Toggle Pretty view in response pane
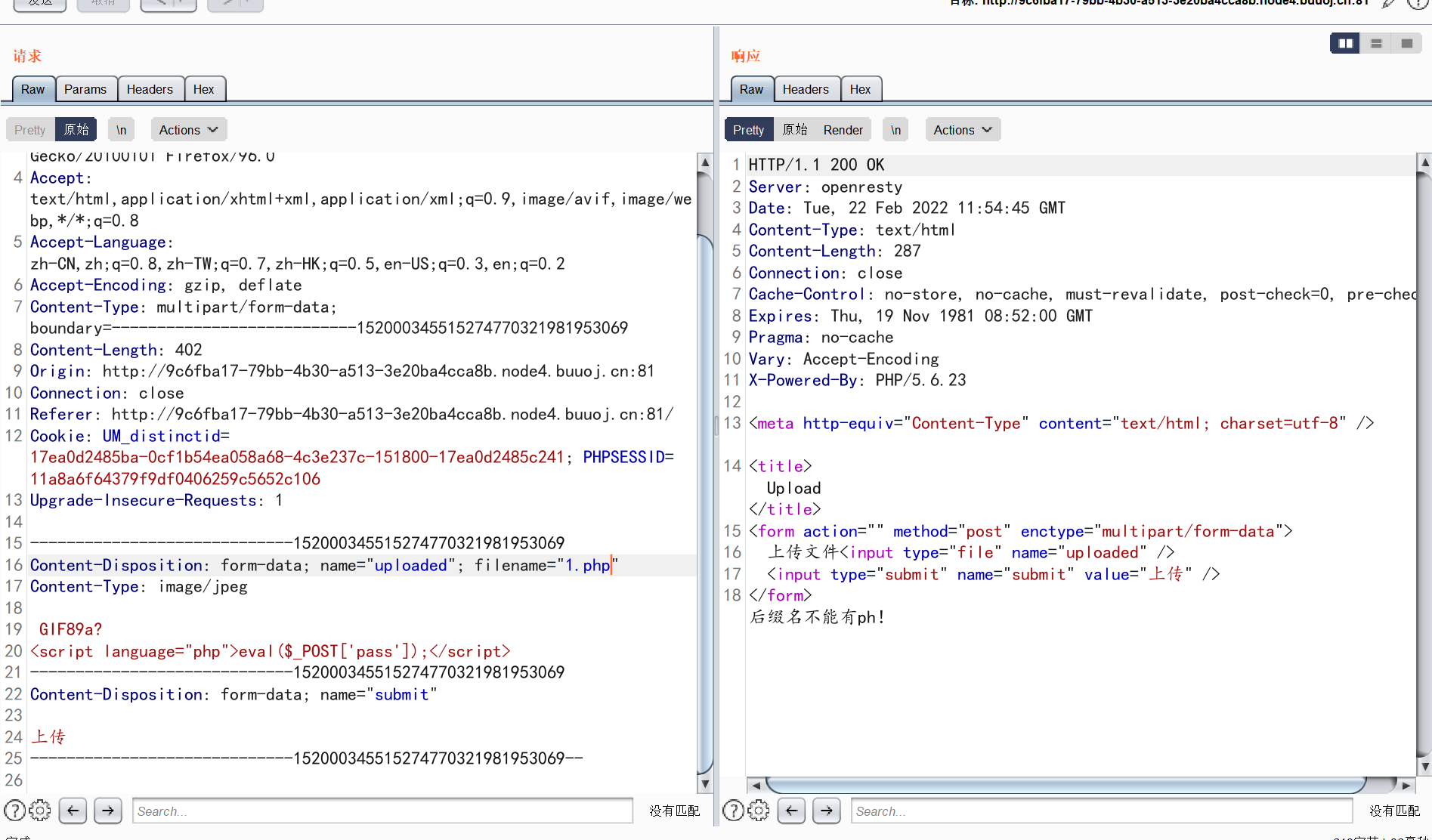The height and width of the screenshot is (840, 1432). click(x=748, y=130)
